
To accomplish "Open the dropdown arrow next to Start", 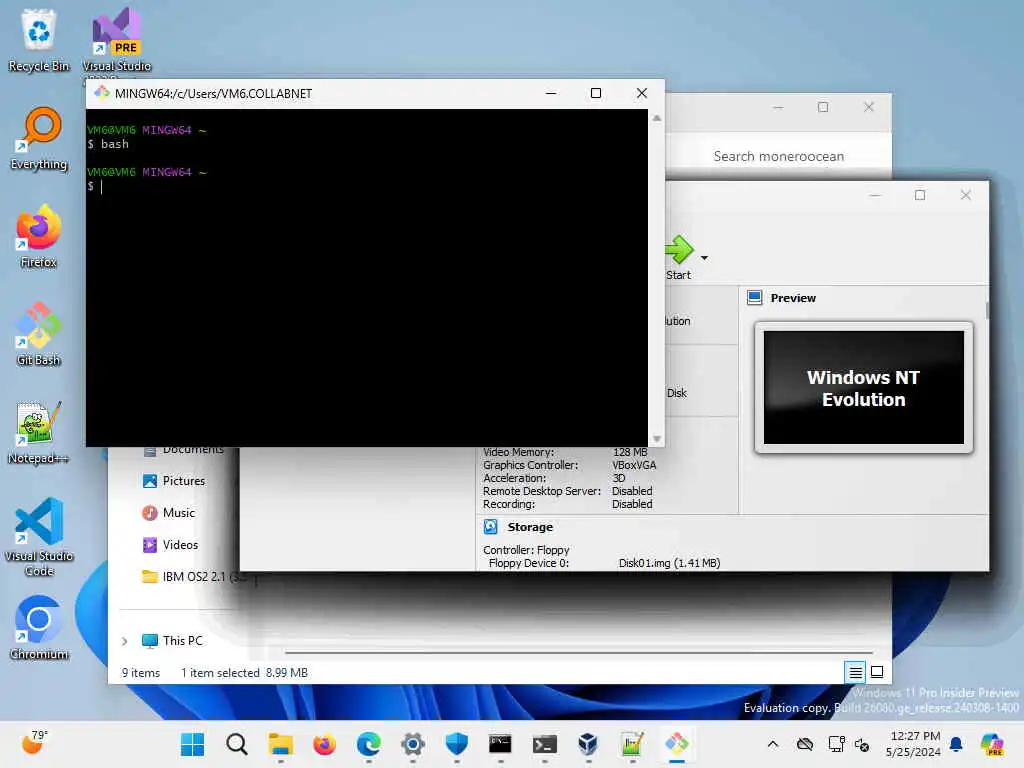I will pyautogui.click(x=704, y=258).
